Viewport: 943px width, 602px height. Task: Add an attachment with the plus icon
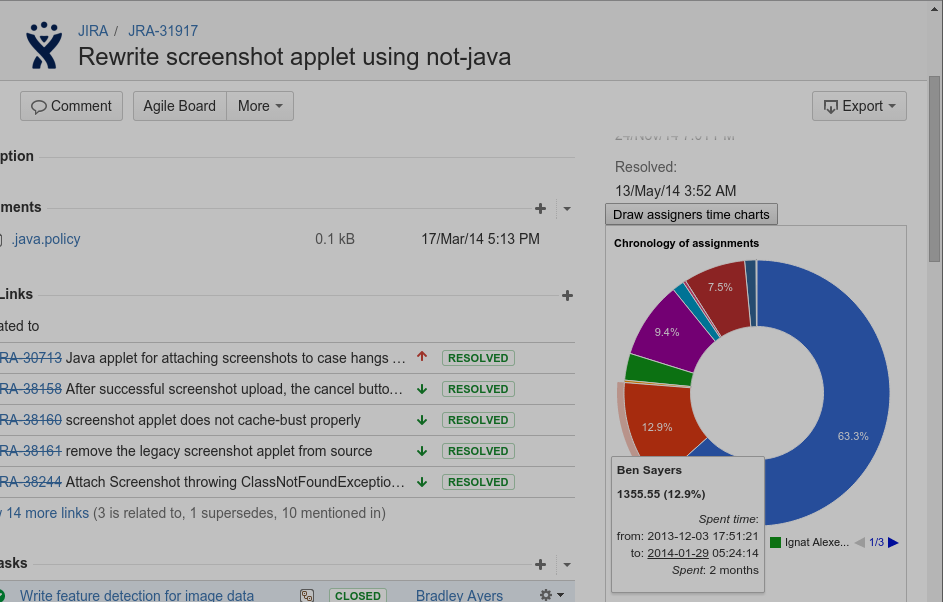[540, 208]
